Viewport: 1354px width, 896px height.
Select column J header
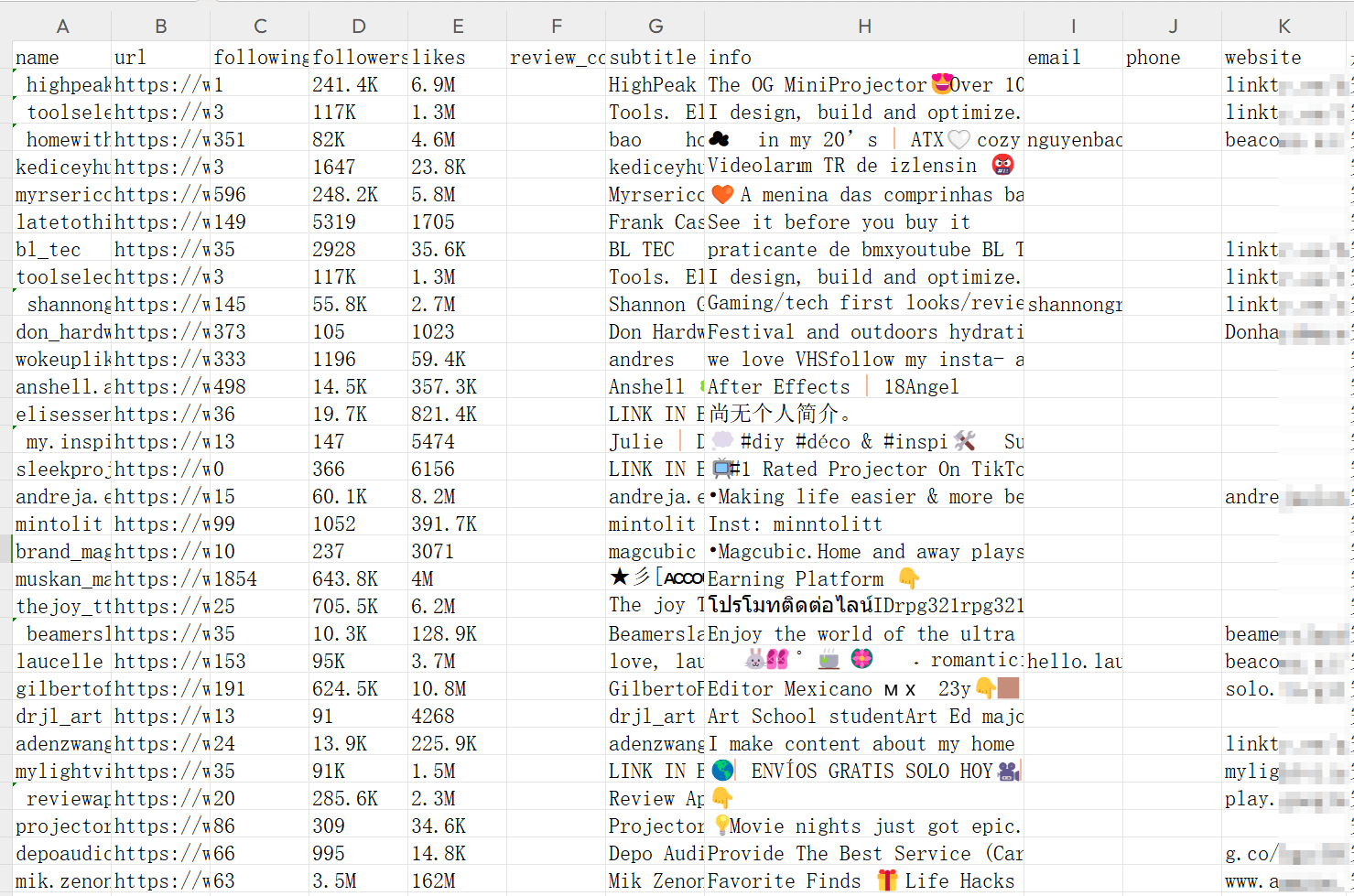1173,27
